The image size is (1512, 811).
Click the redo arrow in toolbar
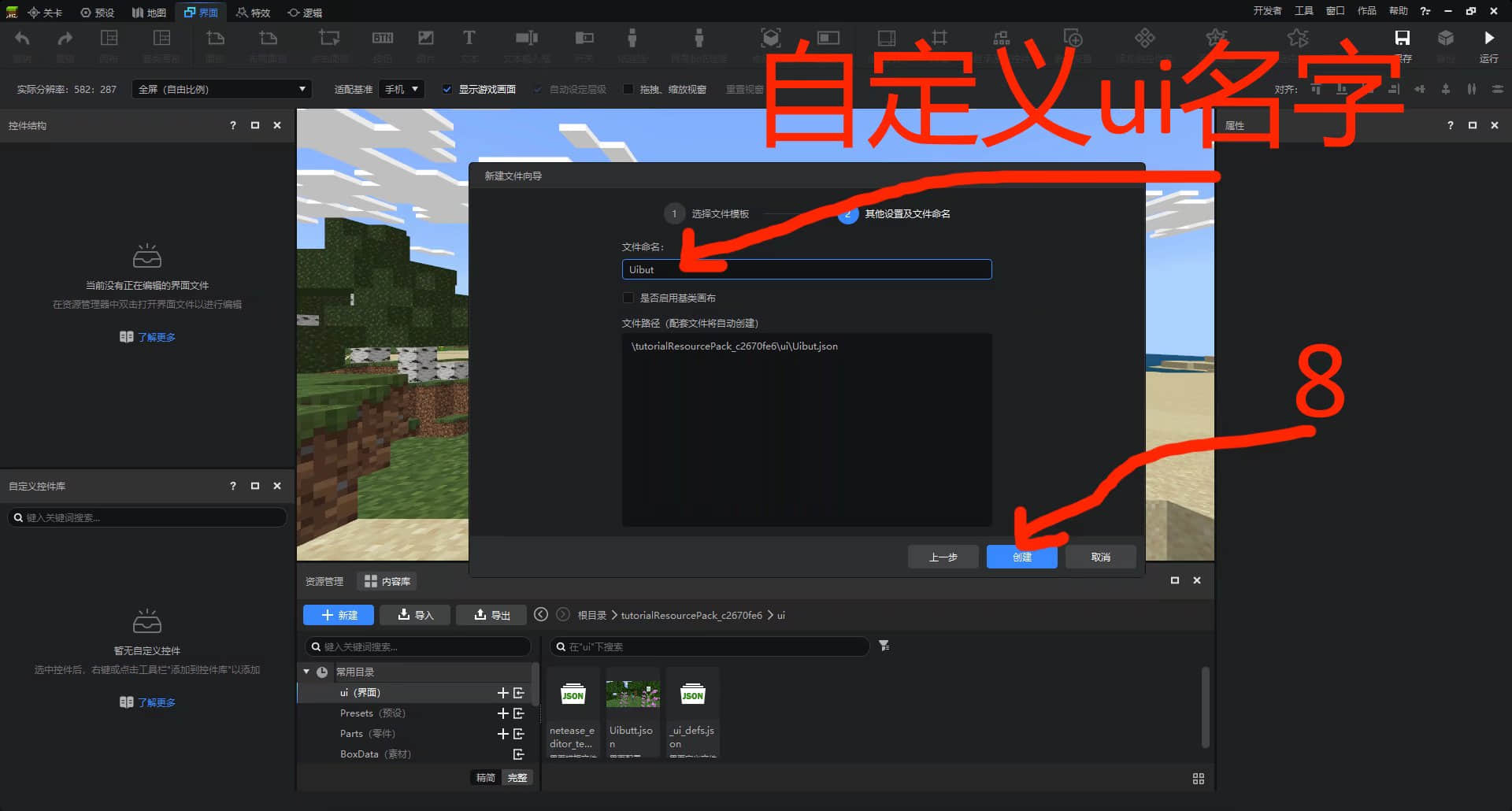point(65,39)
